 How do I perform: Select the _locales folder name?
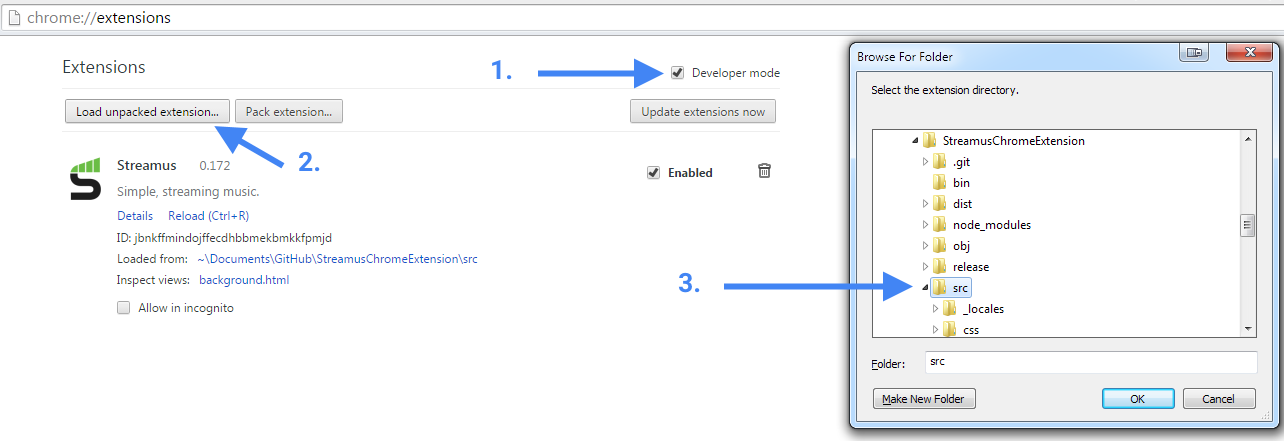point(983,309)
